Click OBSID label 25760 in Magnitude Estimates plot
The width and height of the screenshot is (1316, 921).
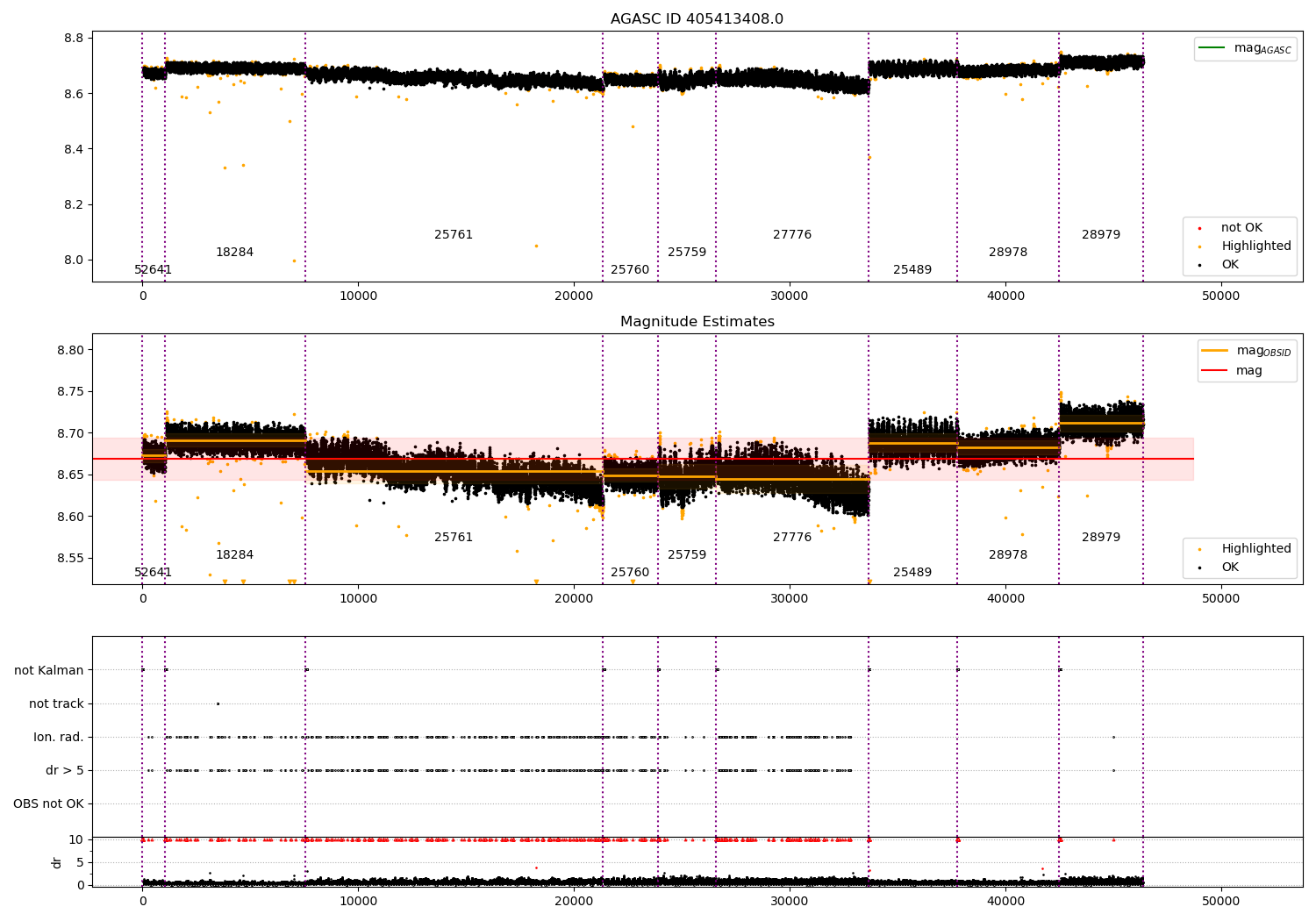pos(630,573)
